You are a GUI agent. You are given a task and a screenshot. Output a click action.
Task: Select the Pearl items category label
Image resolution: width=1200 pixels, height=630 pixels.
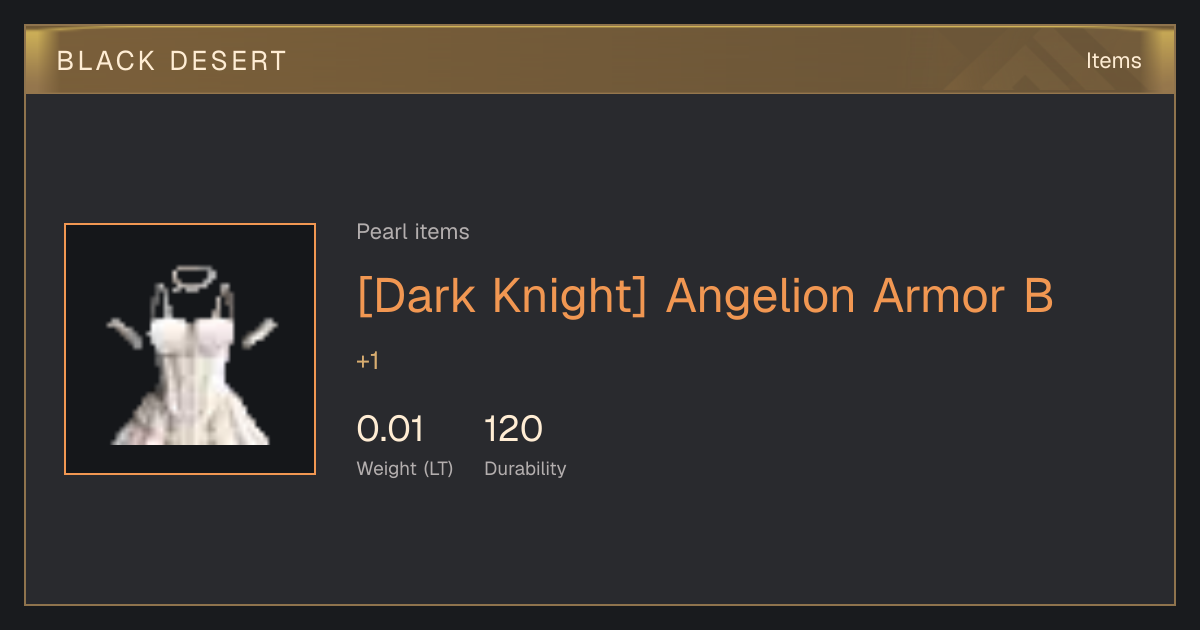click(413, 232)
